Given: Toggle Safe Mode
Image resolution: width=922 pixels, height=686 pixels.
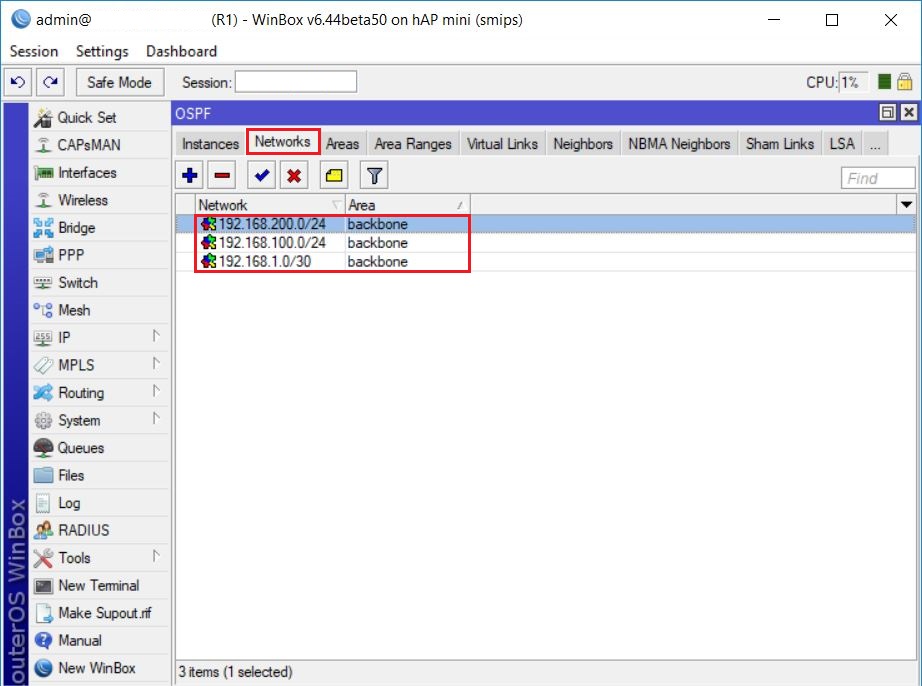Looking at the screenshot, I should click(x=119, y=82).
